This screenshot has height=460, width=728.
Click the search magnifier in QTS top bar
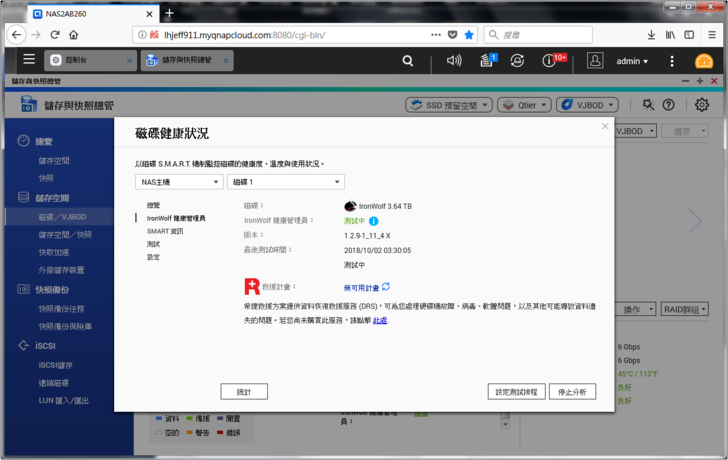click(407, 61)
